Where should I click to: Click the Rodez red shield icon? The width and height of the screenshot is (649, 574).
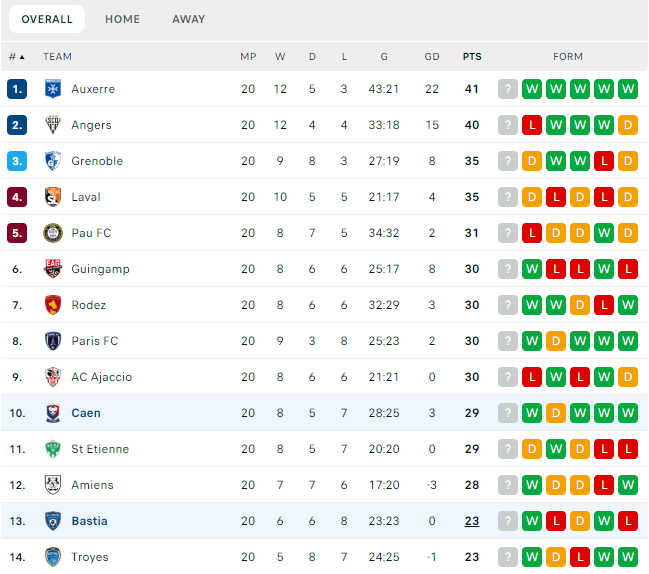click(x=53, y=305)
